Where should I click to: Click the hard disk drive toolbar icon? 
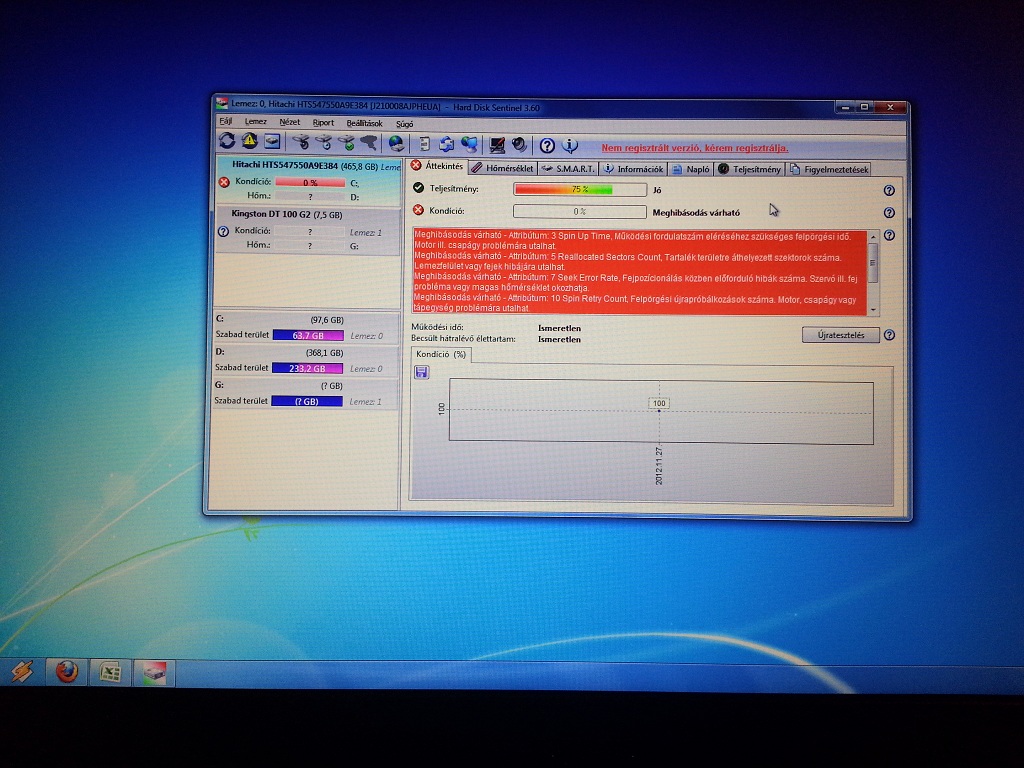pos(272,141)
